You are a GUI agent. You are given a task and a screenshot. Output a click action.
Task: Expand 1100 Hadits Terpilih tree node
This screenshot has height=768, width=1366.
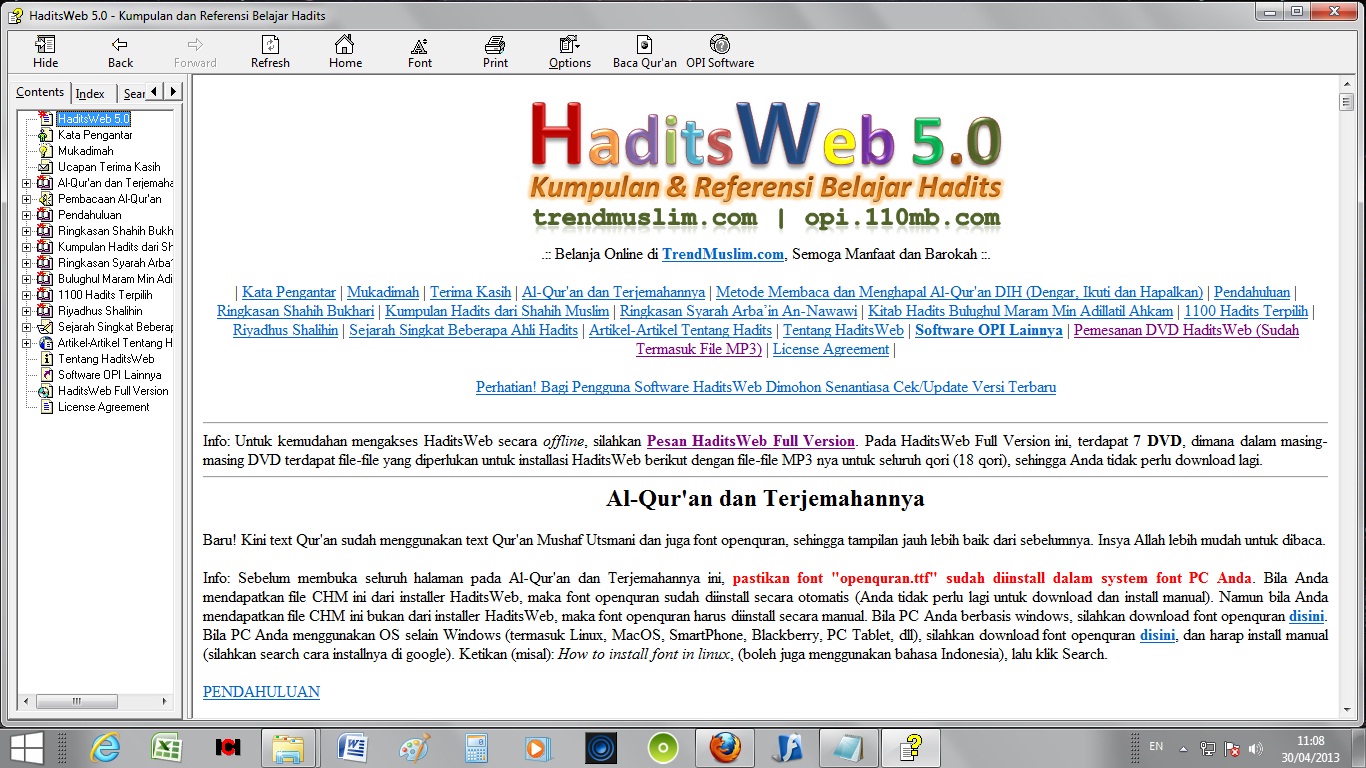coord(26,295)
